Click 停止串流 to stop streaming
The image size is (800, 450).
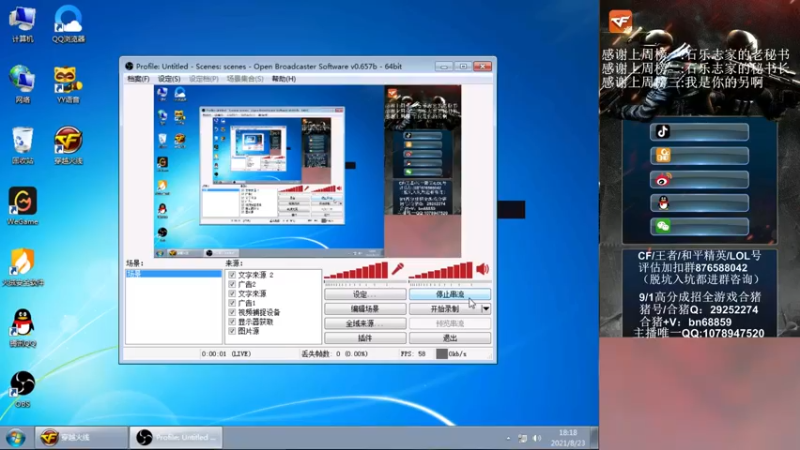pos(450,294)
